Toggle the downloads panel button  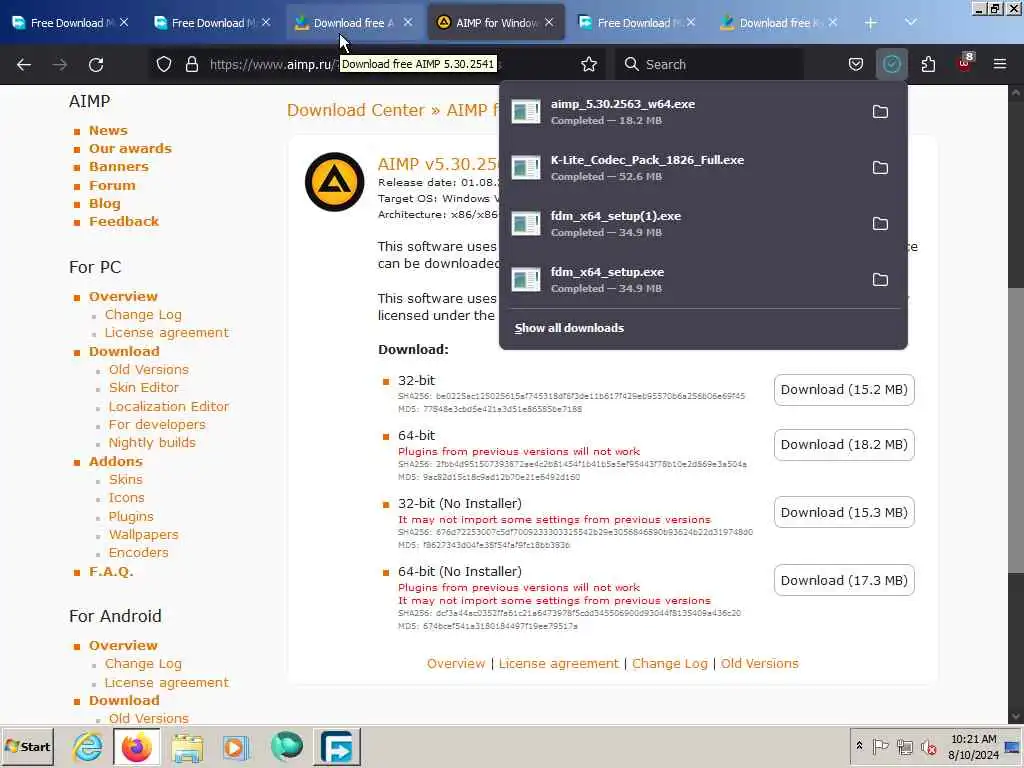tap(891, 64)
